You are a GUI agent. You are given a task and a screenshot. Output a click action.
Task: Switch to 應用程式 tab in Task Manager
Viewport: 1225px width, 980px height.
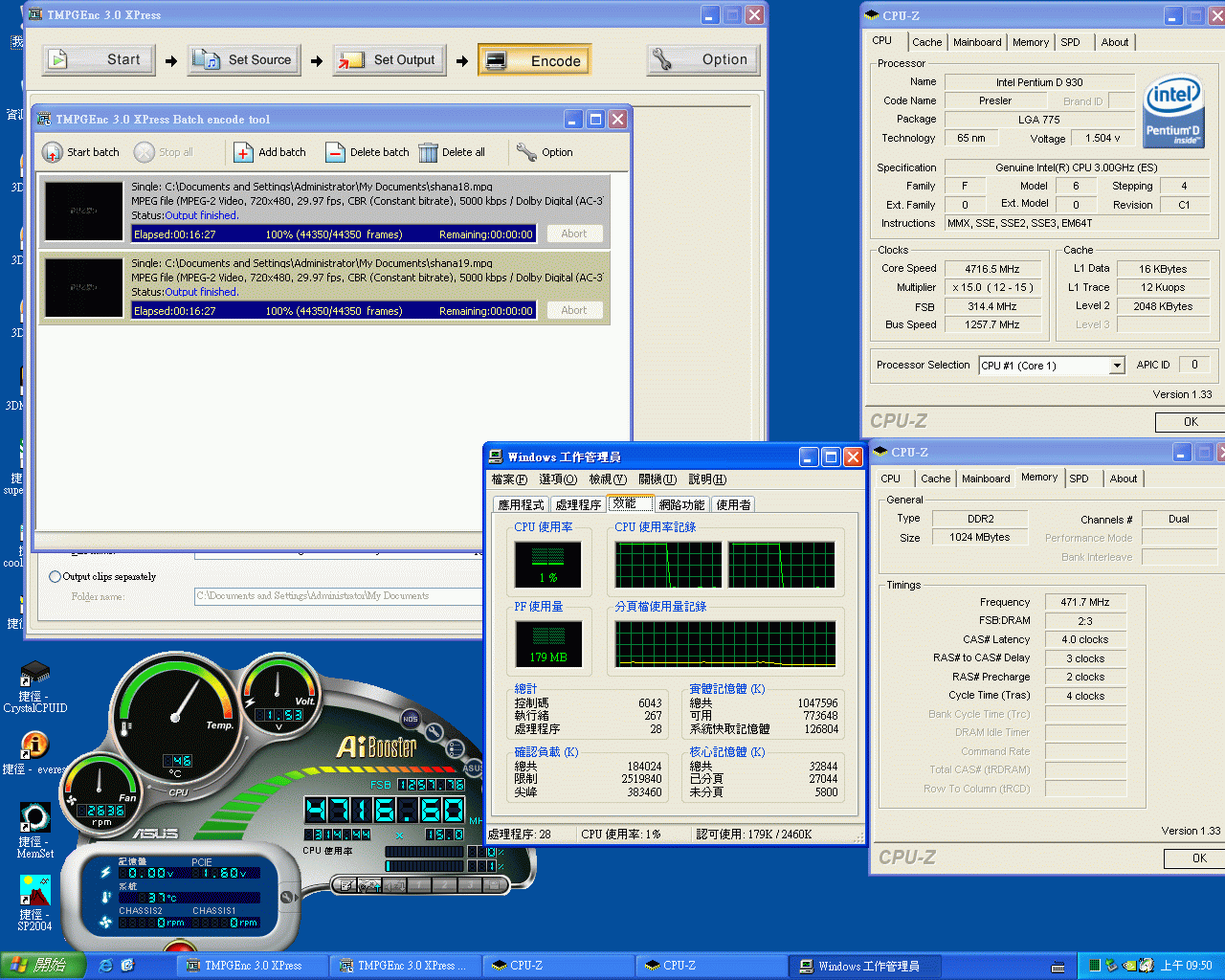point(521,504)
